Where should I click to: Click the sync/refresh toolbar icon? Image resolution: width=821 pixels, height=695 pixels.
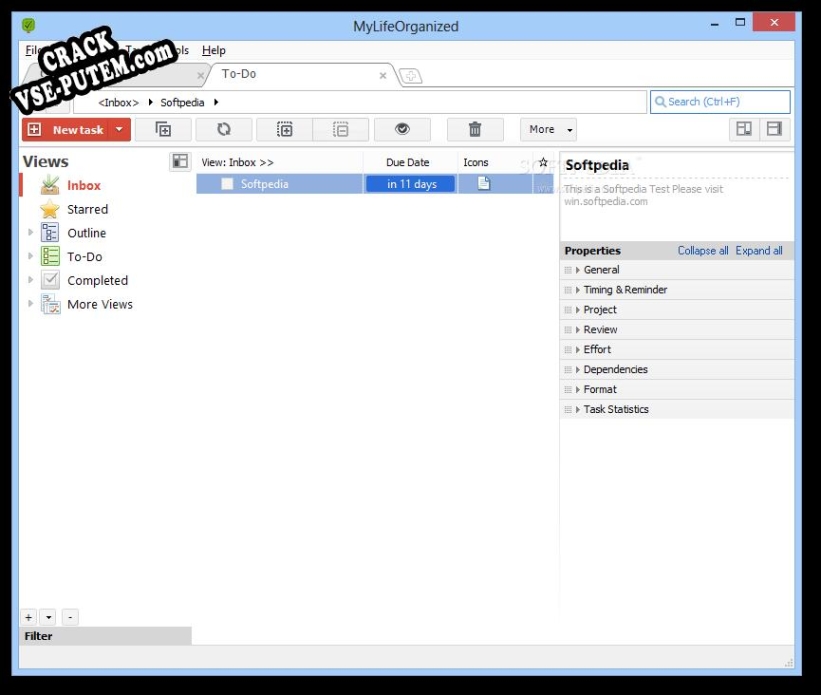coord(224,129)
